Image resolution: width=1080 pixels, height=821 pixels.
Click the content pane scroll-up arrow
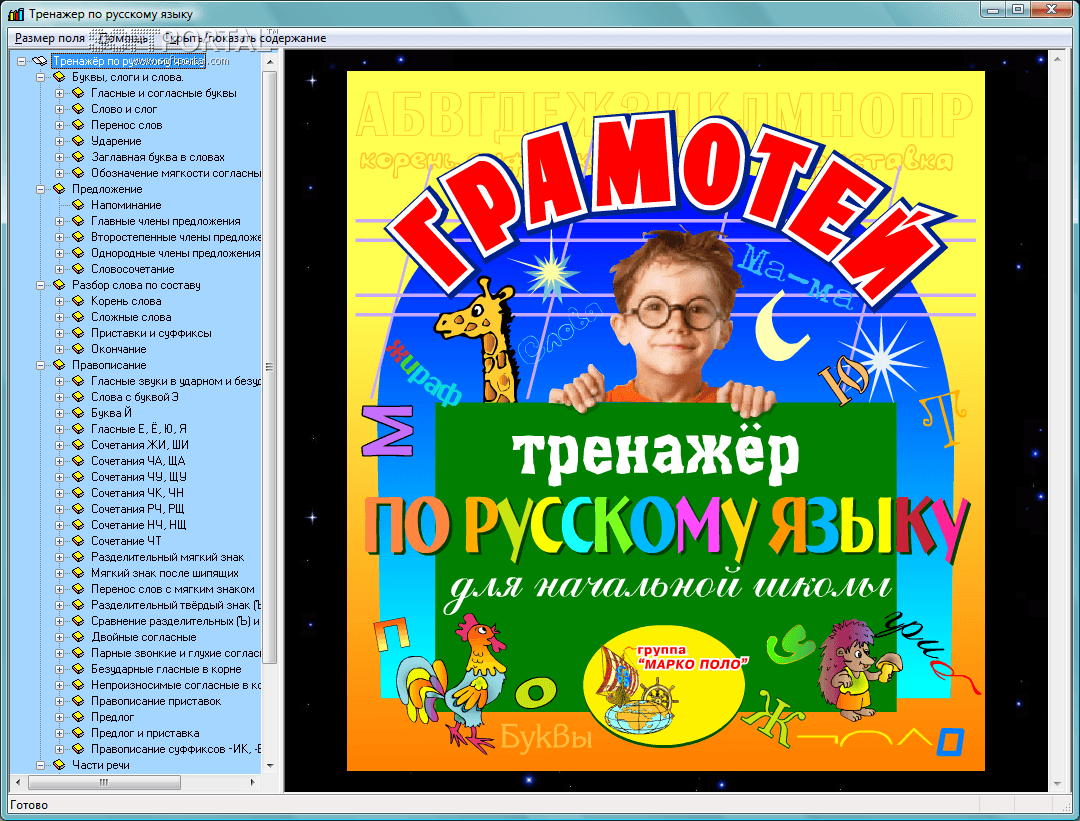click(1058, 59)
